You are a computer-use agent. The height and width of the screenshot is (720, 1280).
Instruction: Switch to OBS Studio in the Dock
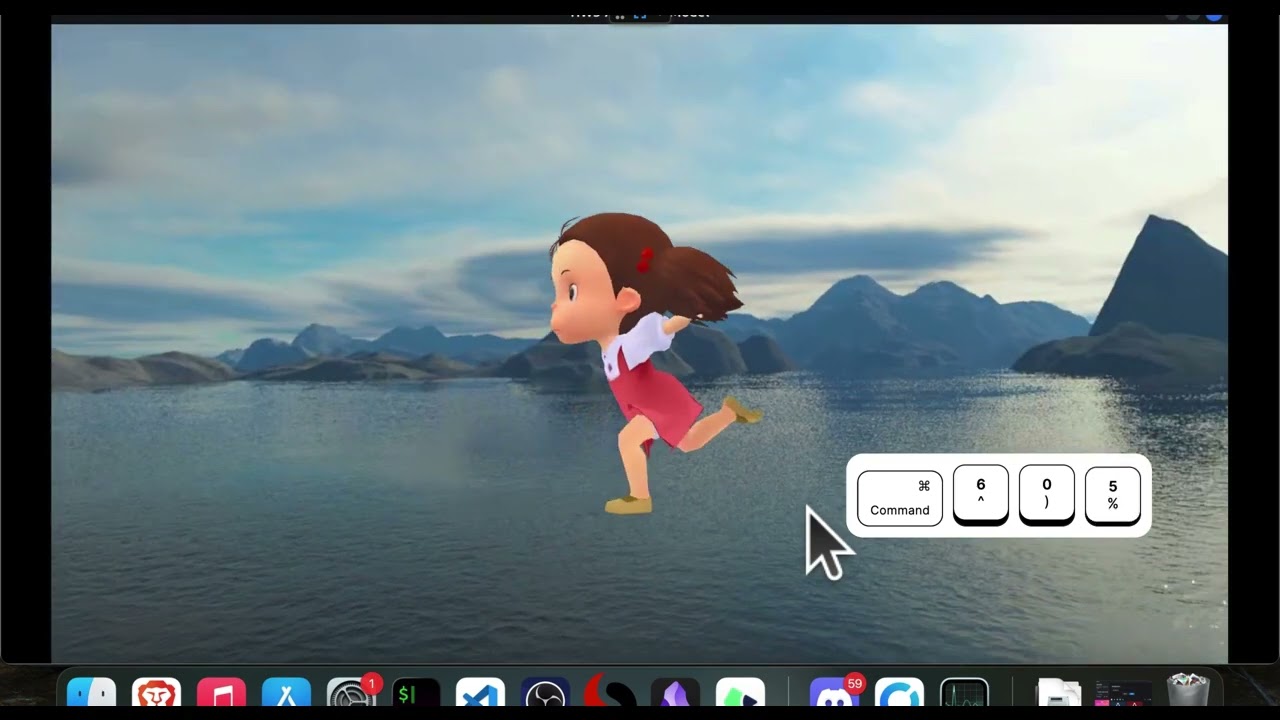pyautogui.click(x=546, y=694)
